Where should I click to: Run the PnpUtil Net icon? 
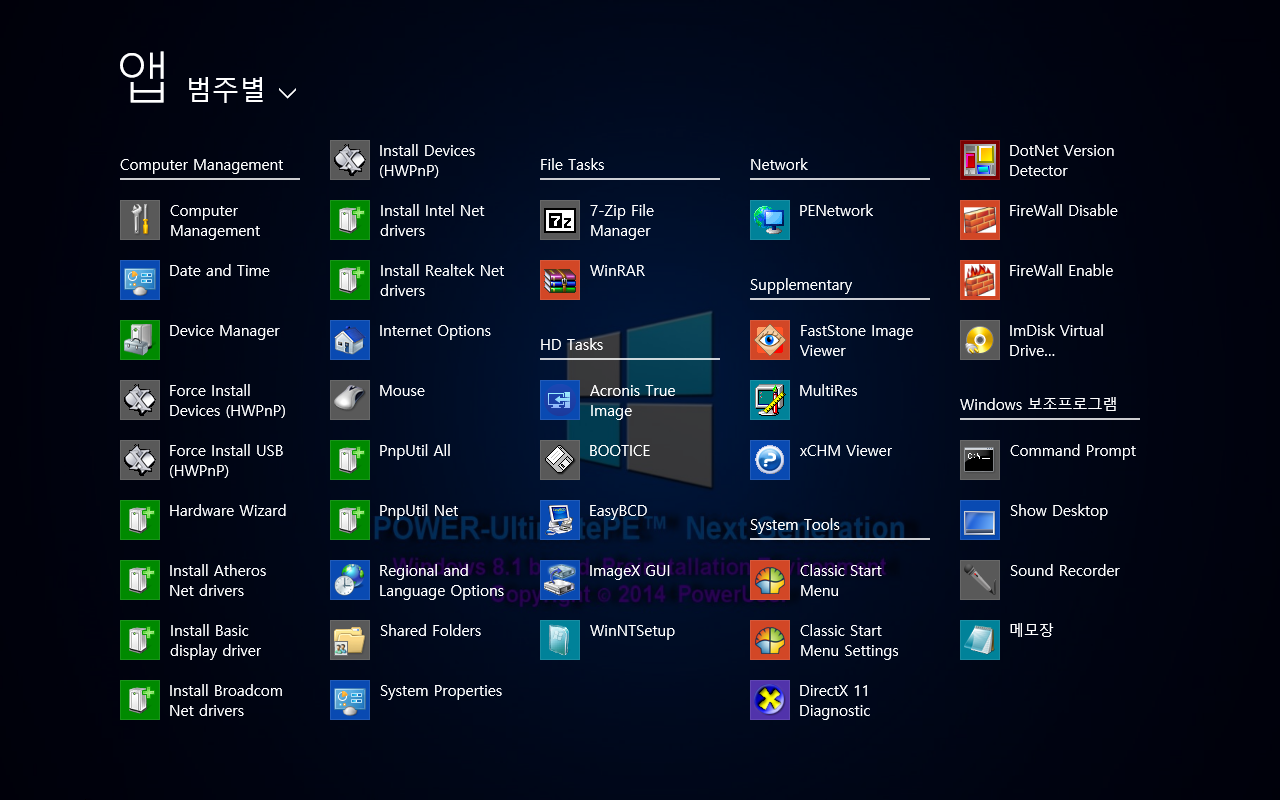(350, 520)
